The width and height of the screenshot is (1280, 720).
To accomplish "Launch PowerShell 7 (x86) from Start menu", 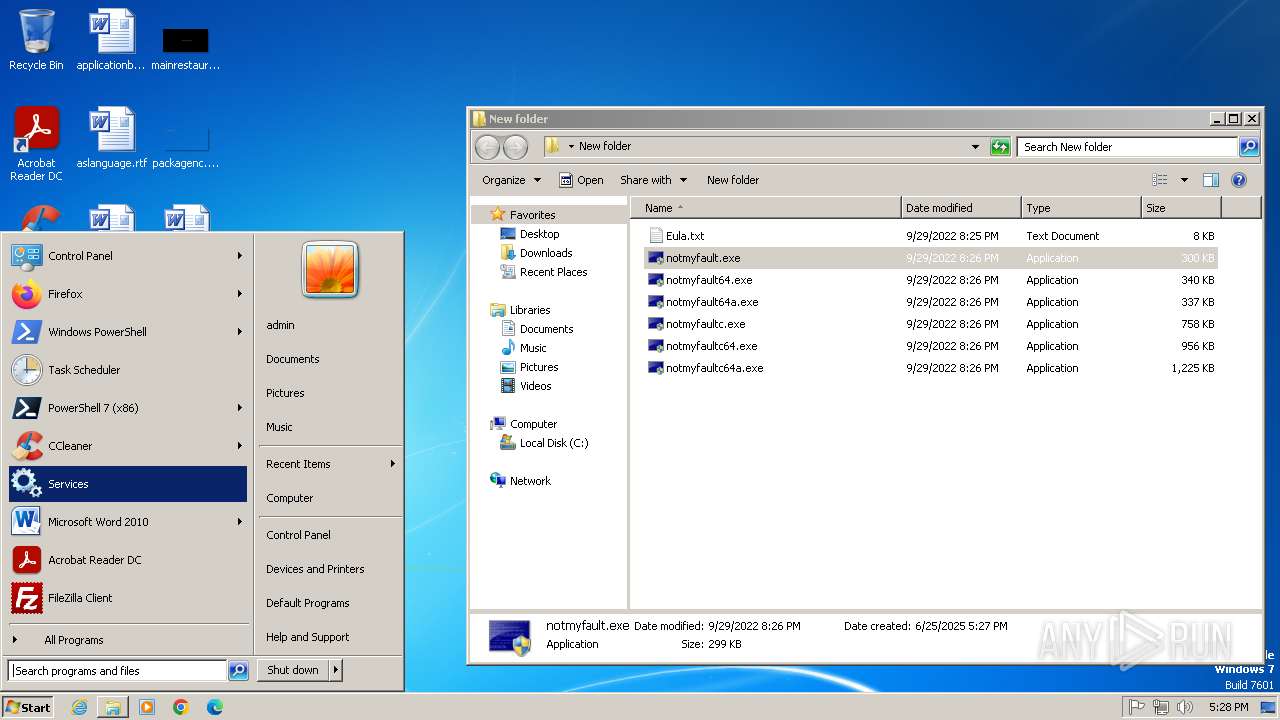I will [127, 408].
